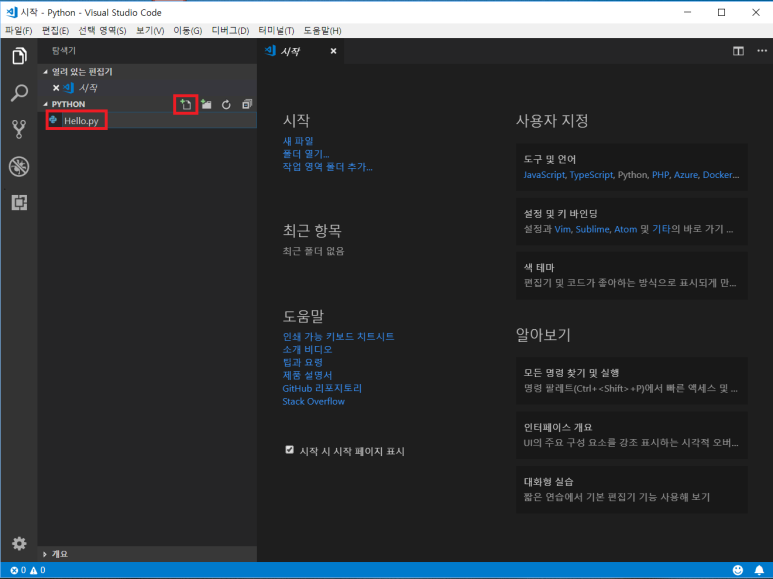773x579 pixels.
Task: Collapse all folders in explorer
Action: (247, 104)
